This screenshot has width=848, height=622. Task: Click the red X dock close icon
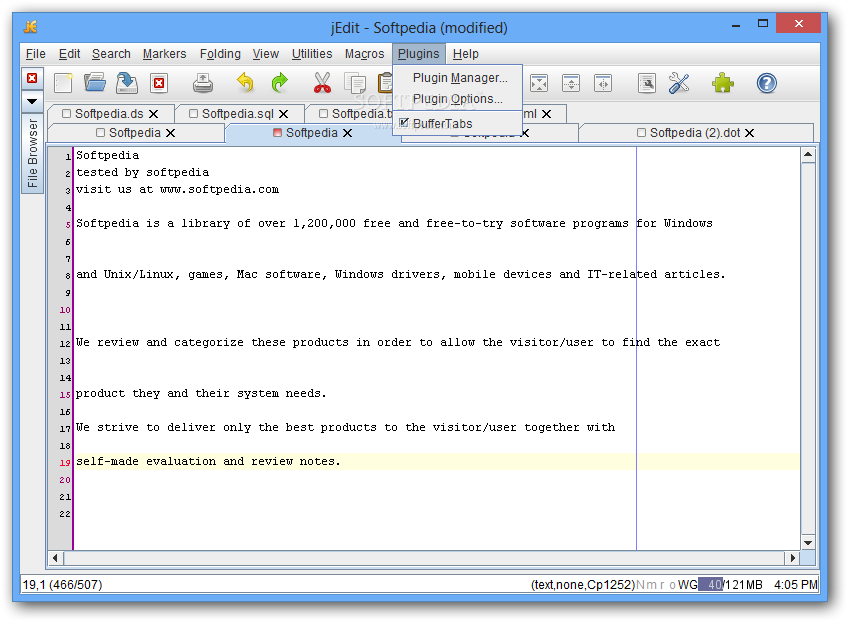point(32,78)
